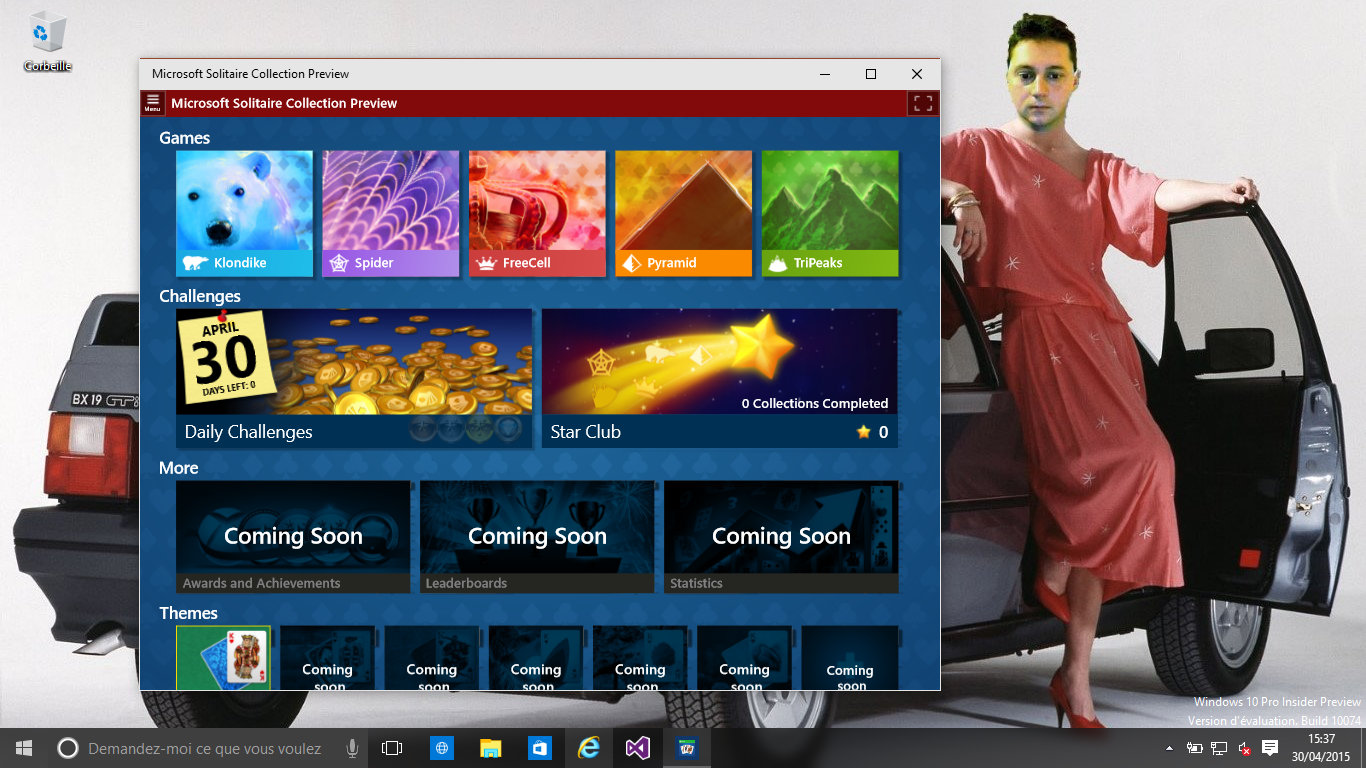The height and width of the screenshot is (768, 1366).
Task: Start the FreeCell game
Action: coord(537,213)
